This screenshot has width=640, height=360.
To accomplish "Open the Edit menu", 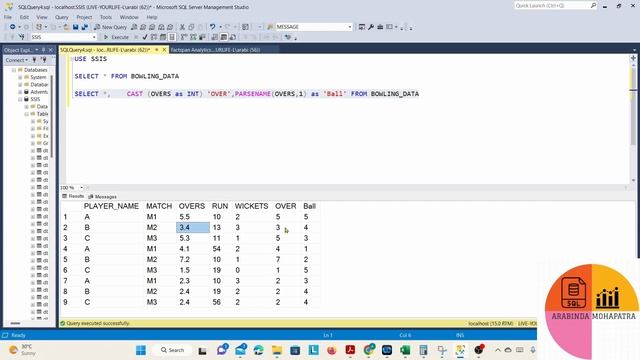I will coord(24,17).
